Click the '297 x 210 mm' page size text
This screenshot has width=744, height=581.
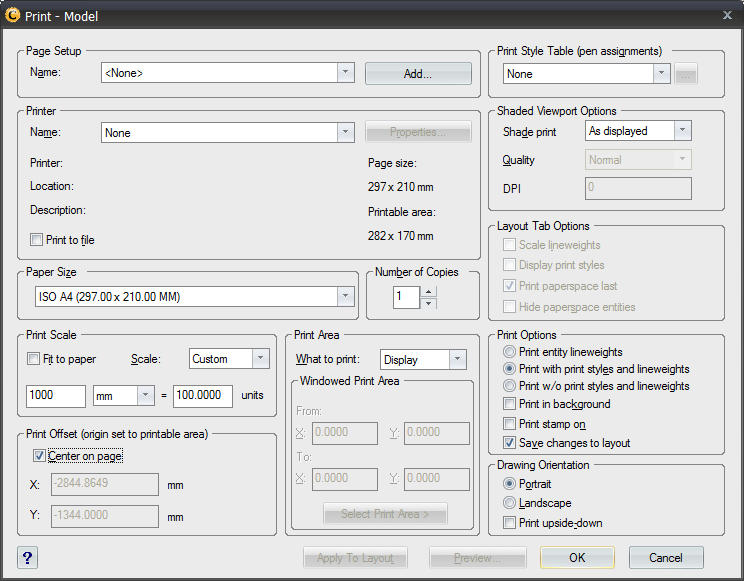tap(400, 187)
